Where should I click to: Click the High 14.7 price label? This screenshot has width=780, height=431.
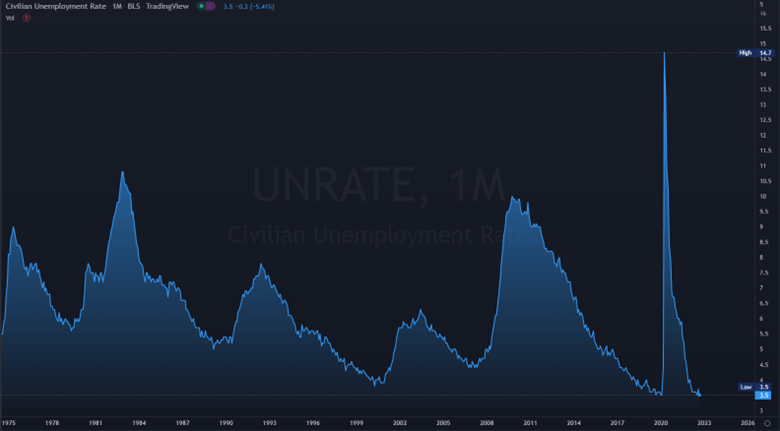pyautogui.click(x=755, y=53)
